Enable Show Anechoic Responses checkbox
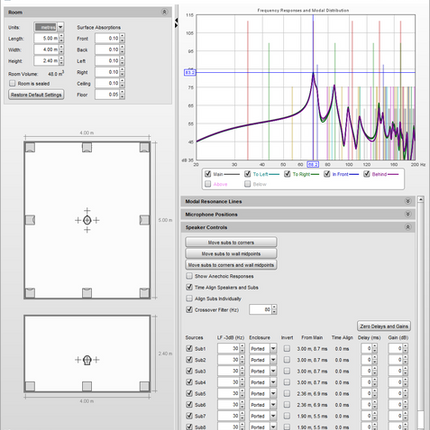Viewport: 430px width, 430px height. tap(189, 276)
